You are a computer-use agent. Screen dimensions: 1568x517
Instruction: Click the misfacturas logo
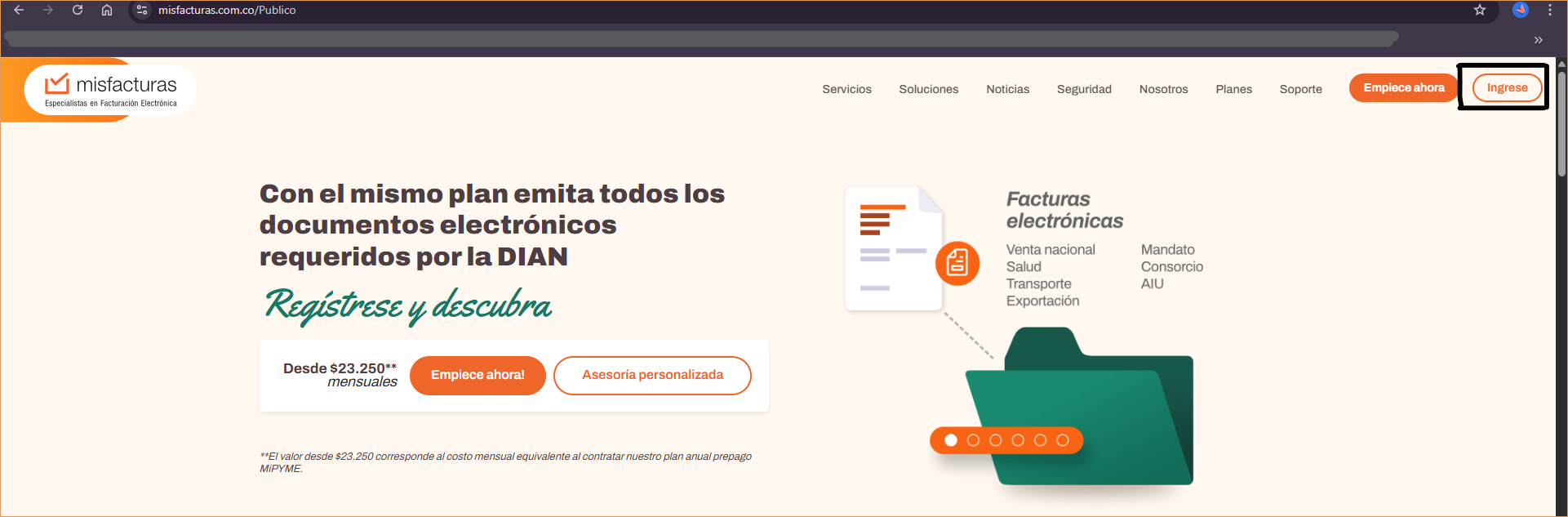(x=111, y=90)
